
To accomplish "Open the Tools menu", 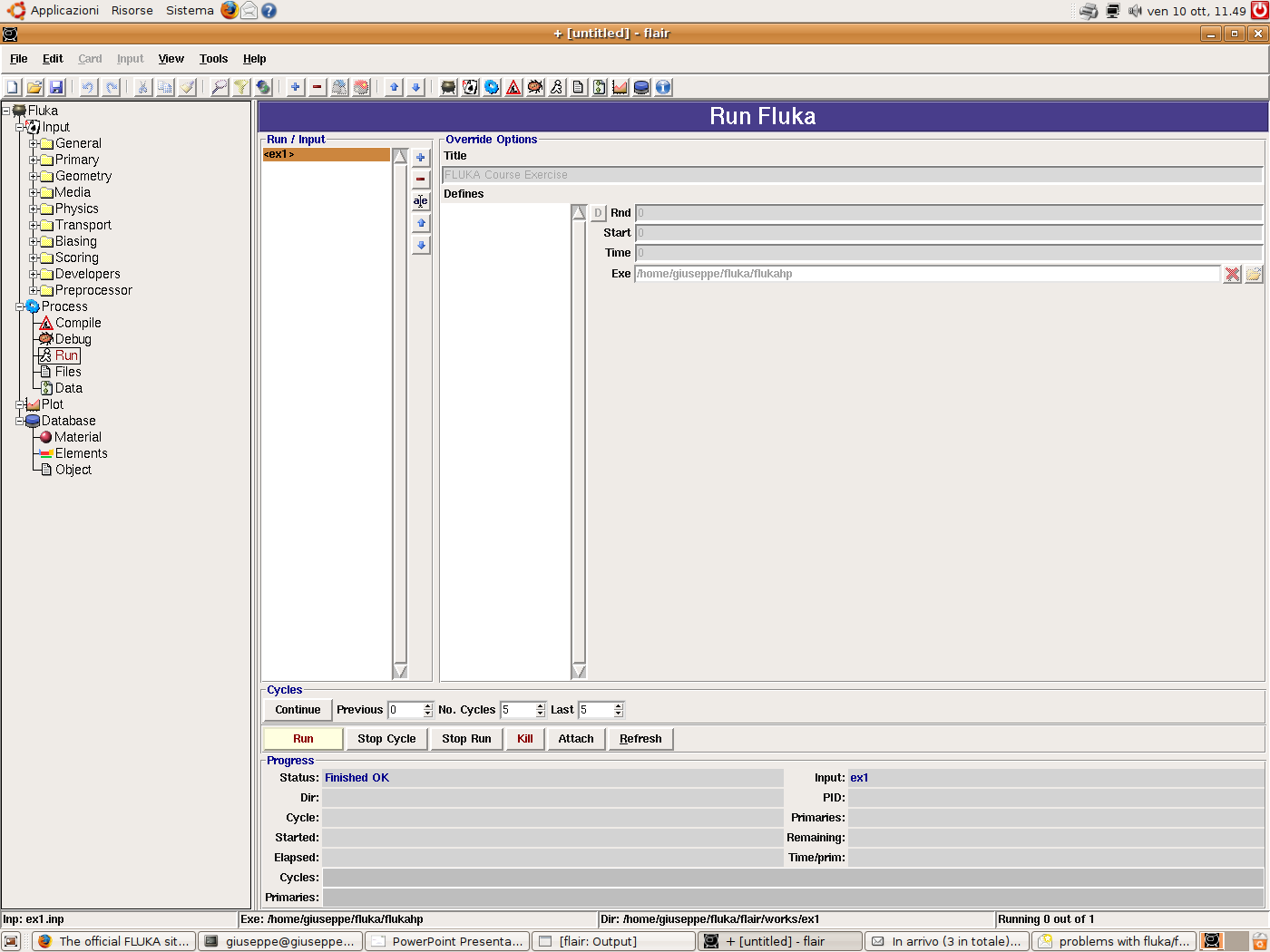I will point(214,59).
